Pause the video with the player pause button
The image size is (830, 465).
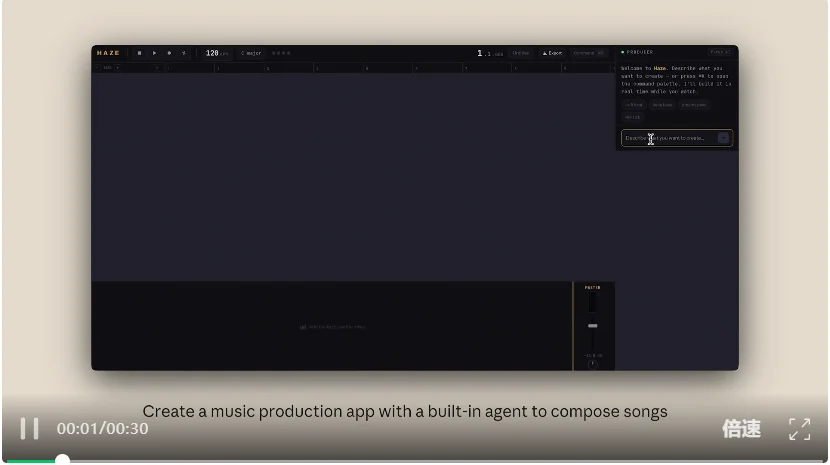click(x=30, y=428)
